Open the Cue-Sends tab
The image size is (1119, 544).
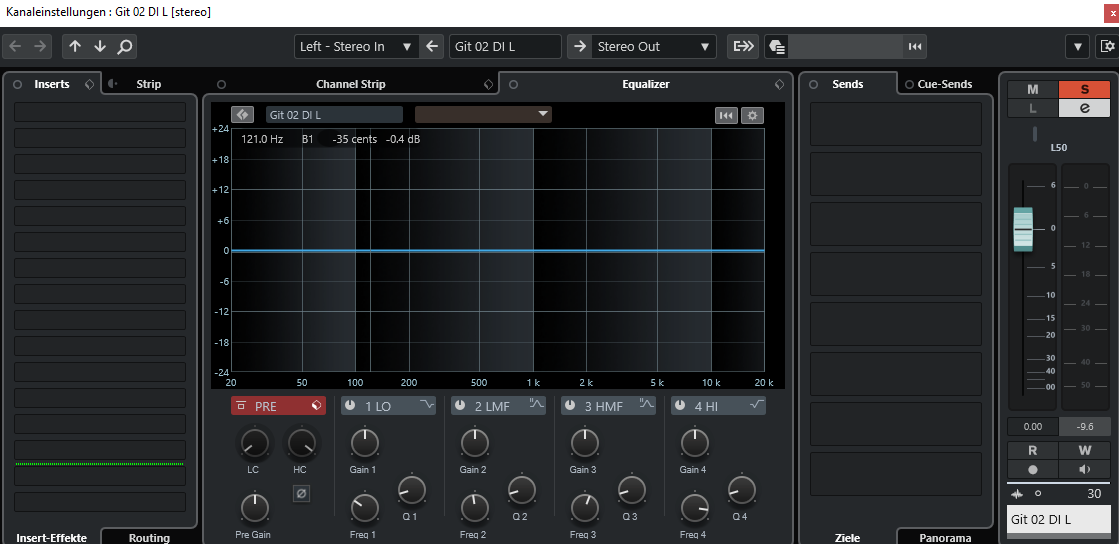click(944, 84)
